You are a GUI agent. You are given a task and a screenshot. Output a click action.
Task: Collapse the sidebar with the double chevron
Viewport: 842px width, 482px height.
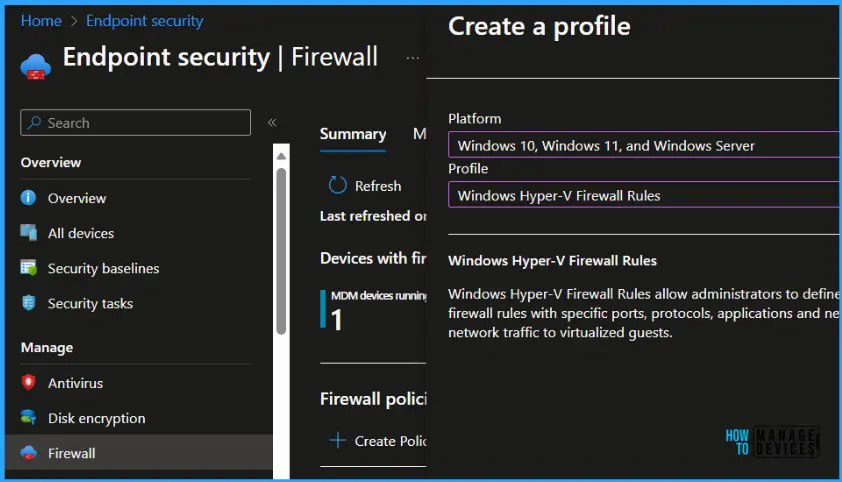point(272,122)
